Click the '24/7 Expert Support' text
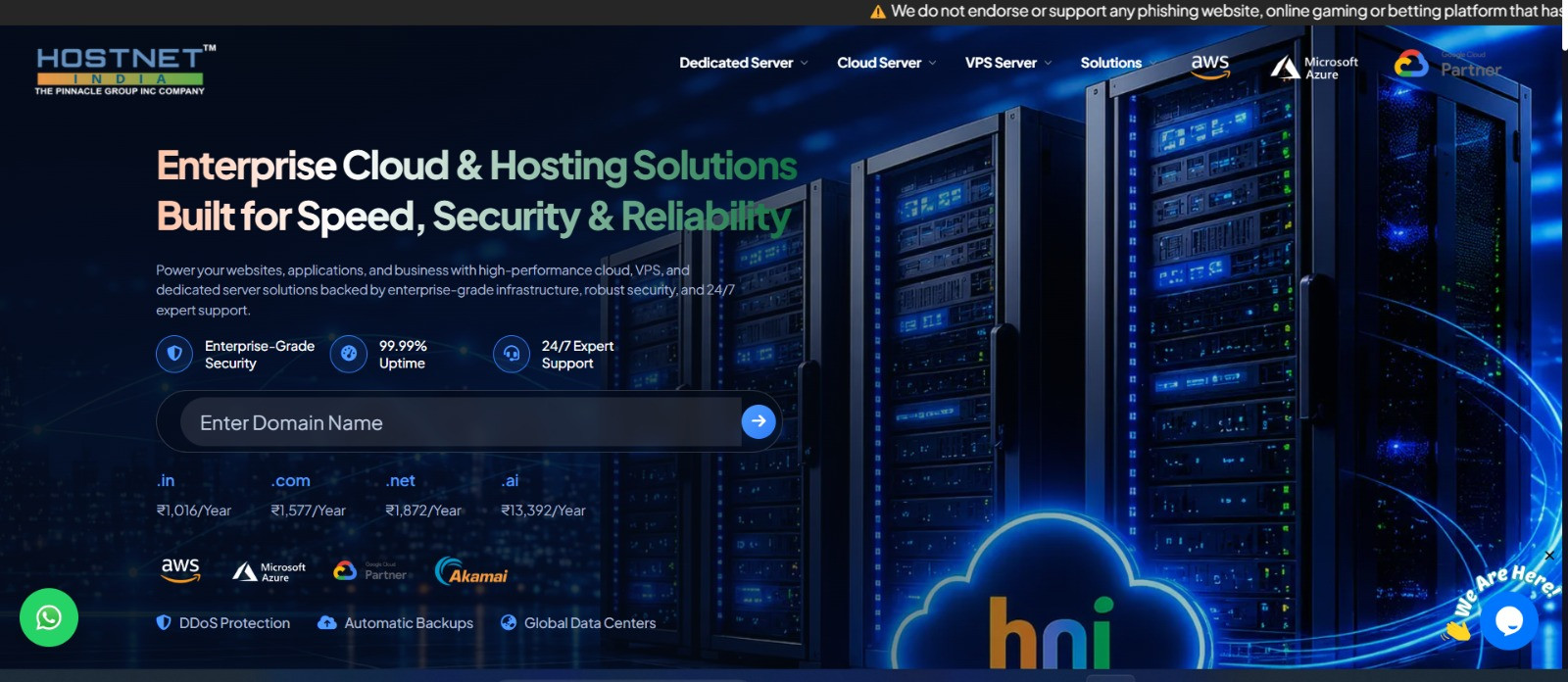 click(x=577, y=355)
